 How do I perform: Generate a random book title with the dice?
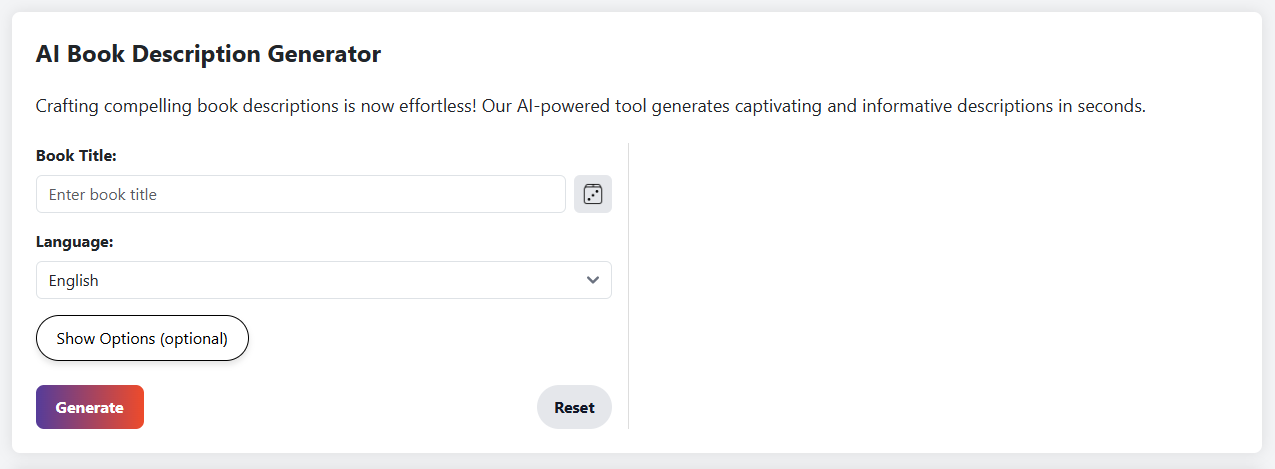[593, 194]
